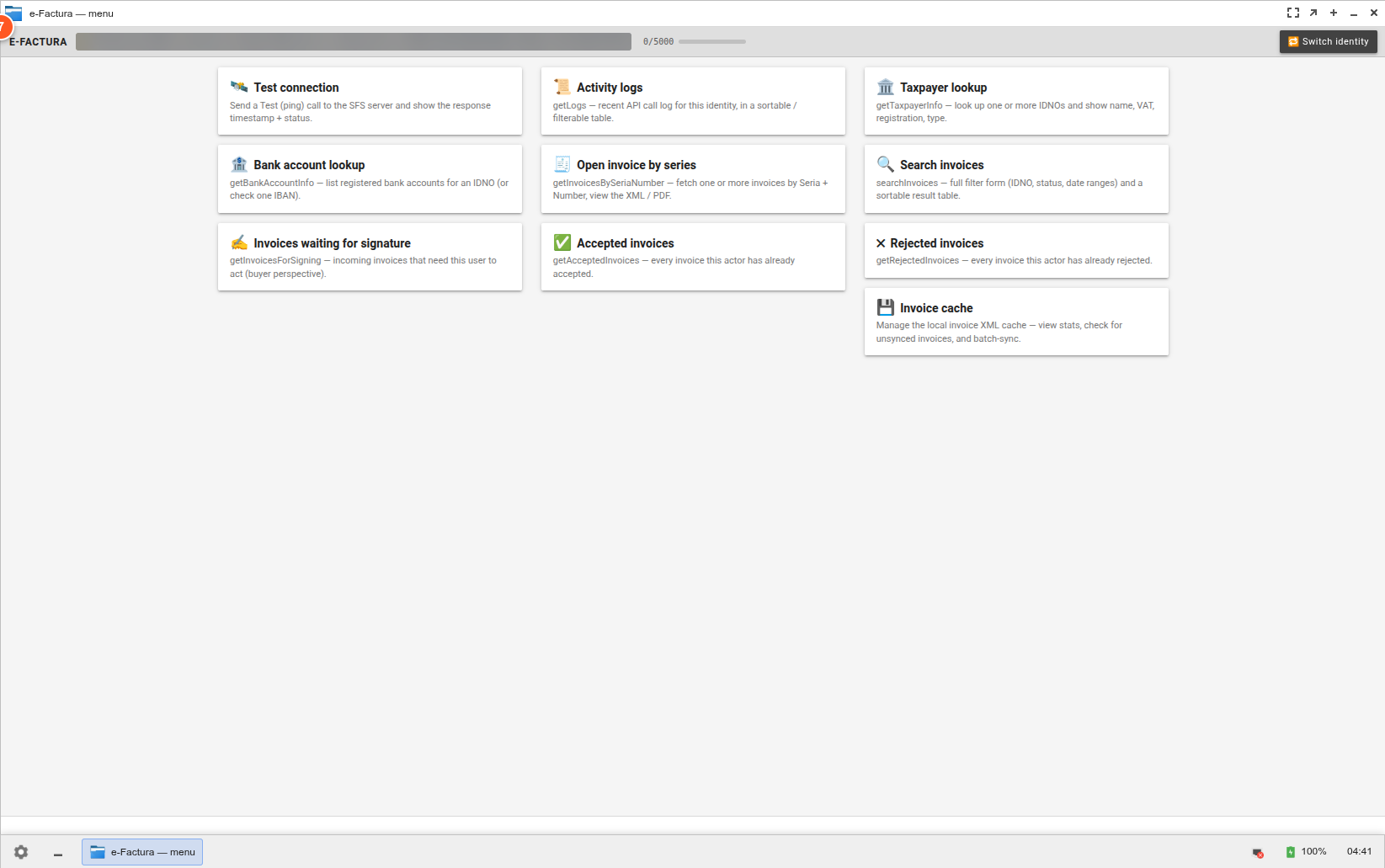Click the 0/5000 counter text
1385x868 pixels.
tap(658, 41)
